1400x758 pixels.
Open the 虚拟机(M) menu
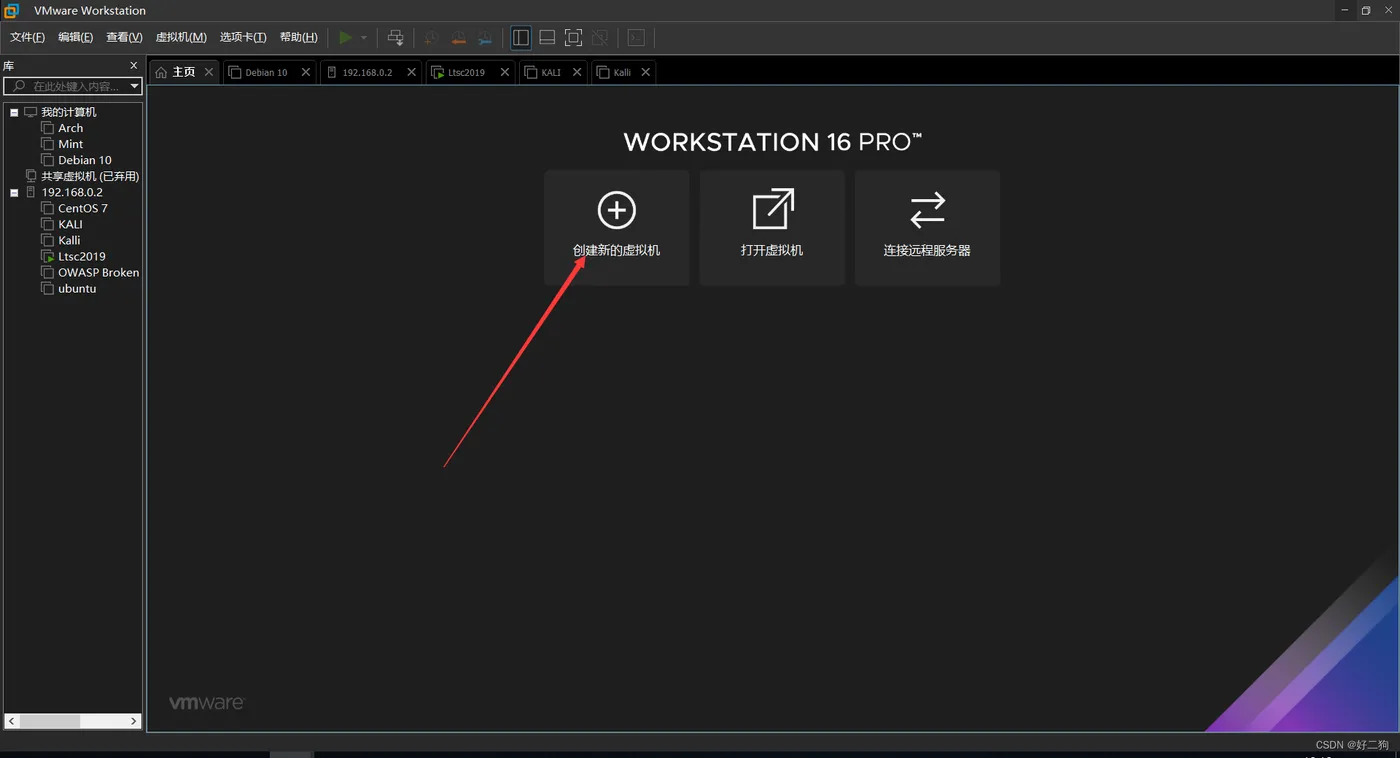point(181,37)
